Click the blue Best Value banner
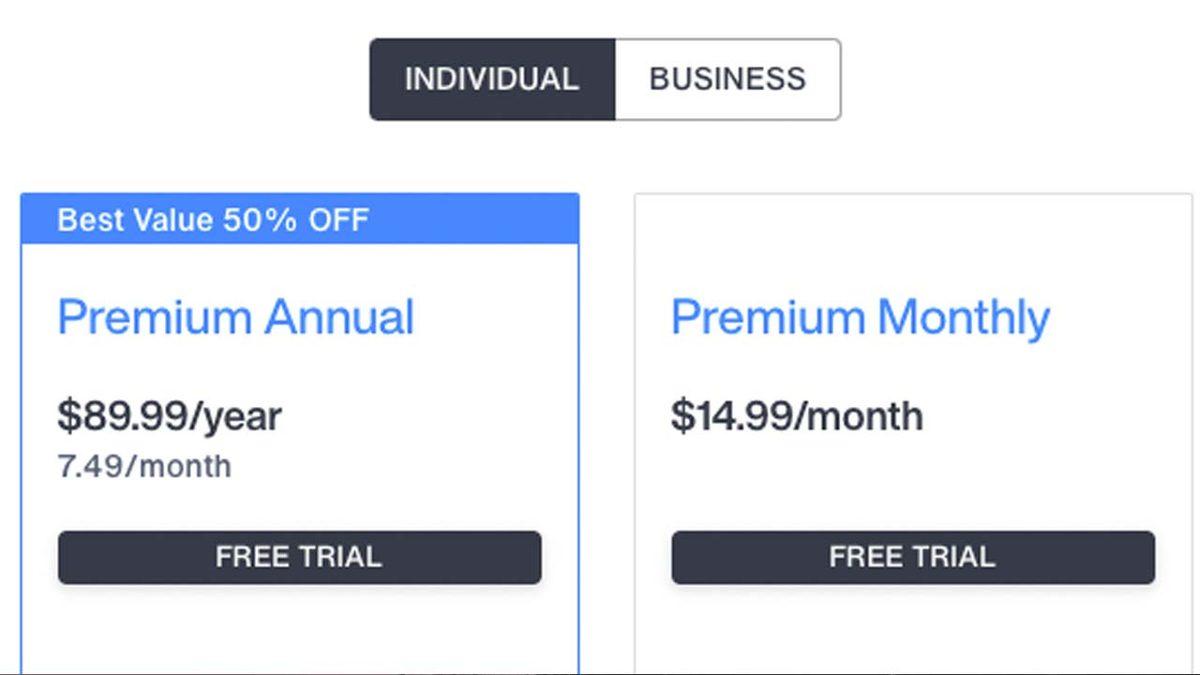Viewport: 1200px width, 675px height. pyautogui.click(x=470, y=219)
